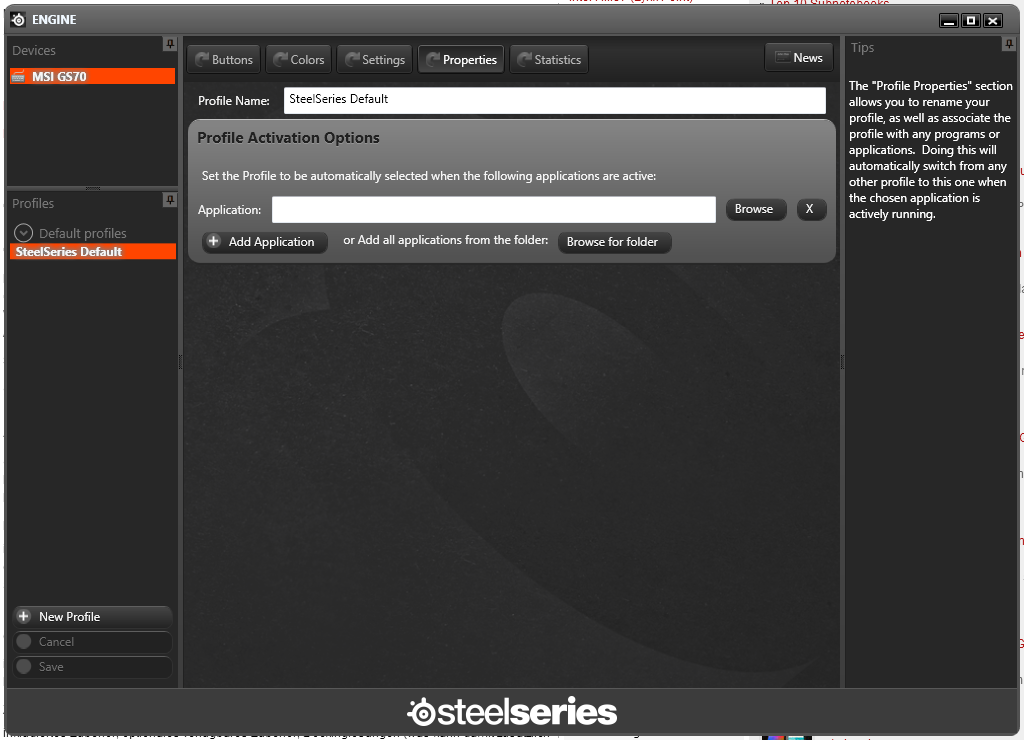Select the SteelSeries Default profile
The width and height of the screenshot is (1024, 740).
pos(93,251)
